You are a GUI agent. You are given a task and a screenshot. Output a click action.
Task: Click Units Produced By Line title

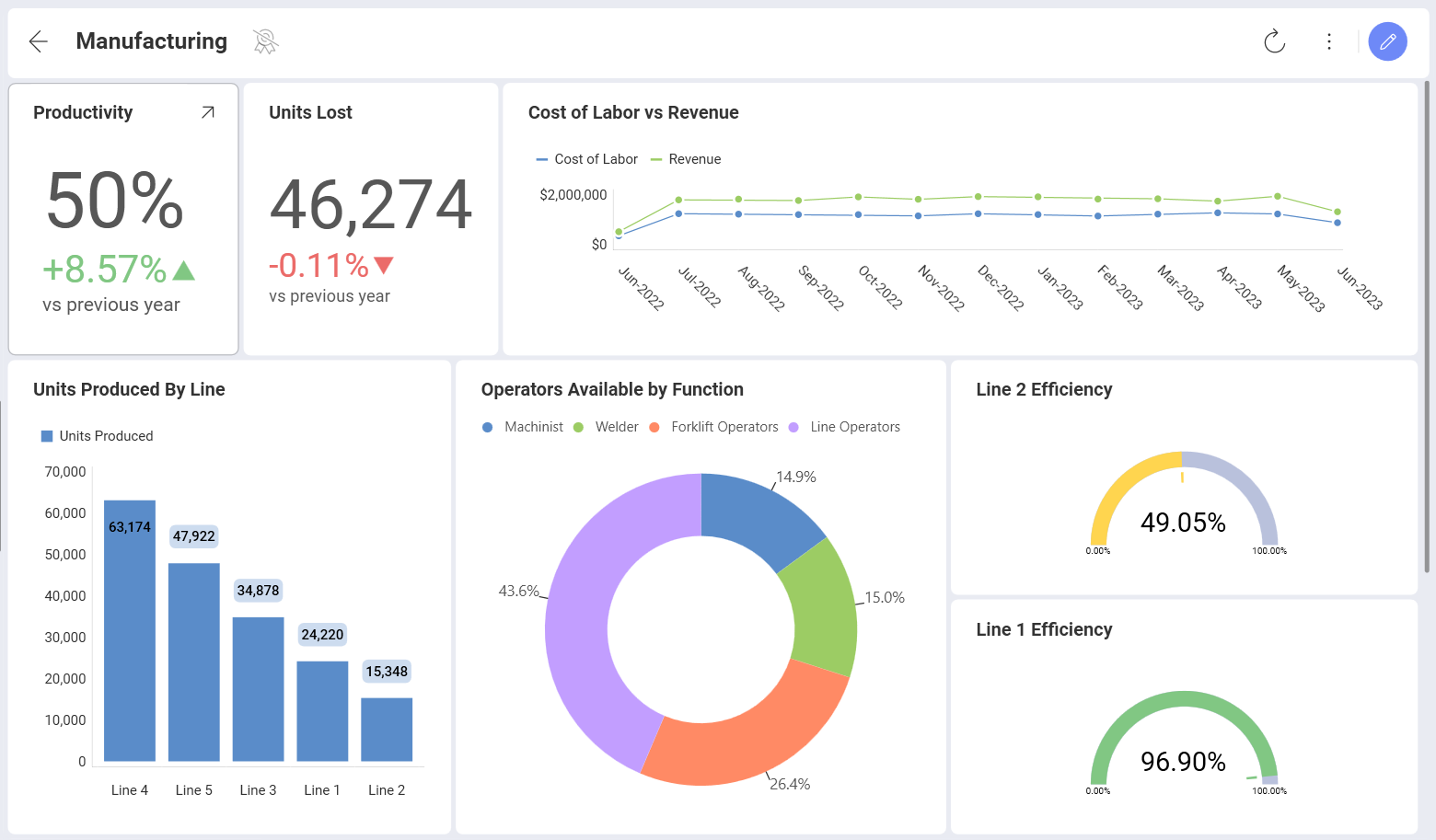click(x=129, y=389)
